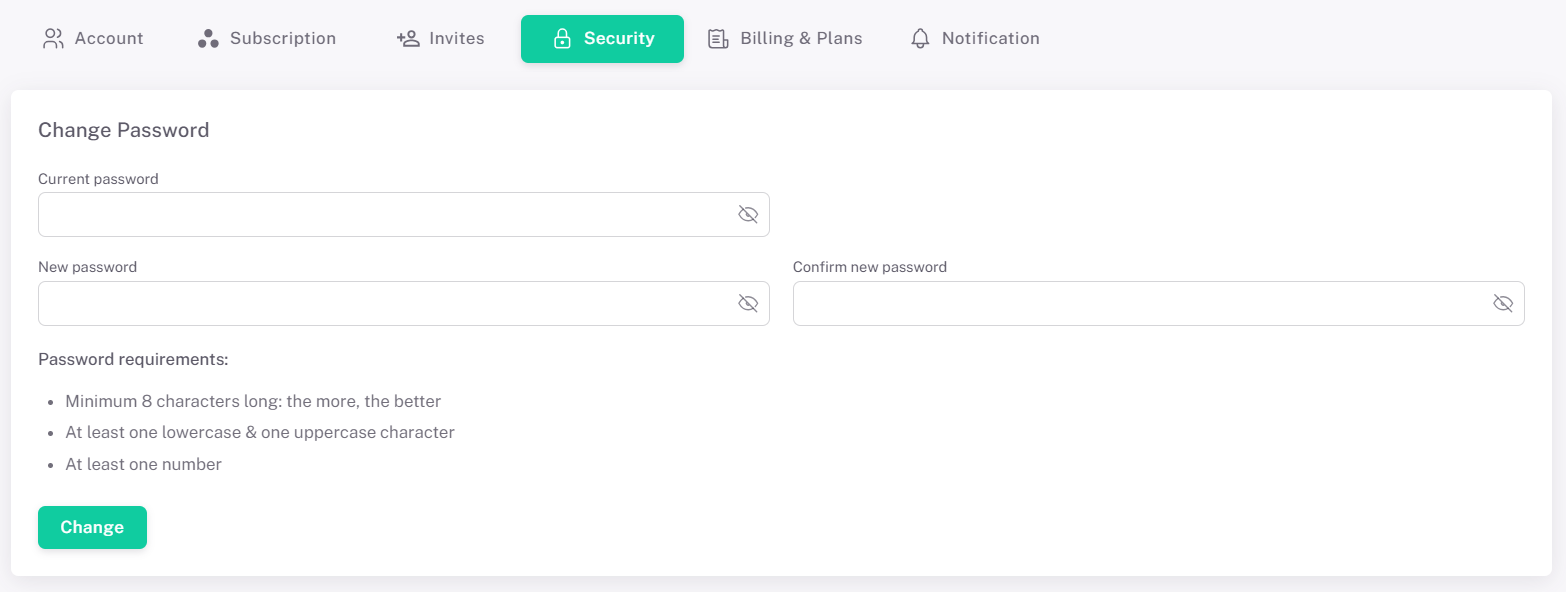Click the three-dots Subscription icon
Image resolution: width=1566 pixels, height=592 pixels.
[208, 39]
